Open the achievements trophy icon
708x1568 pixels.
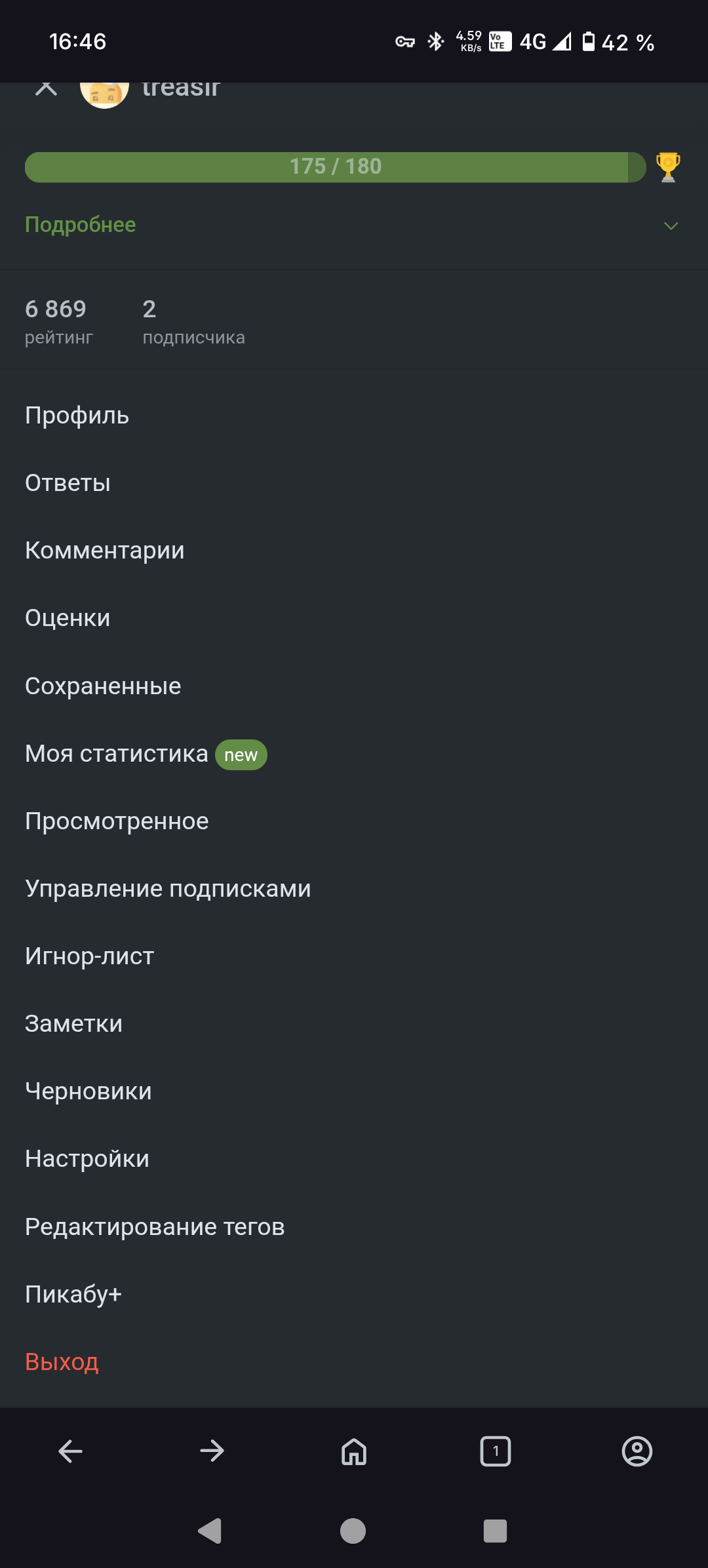coord(668,167)
